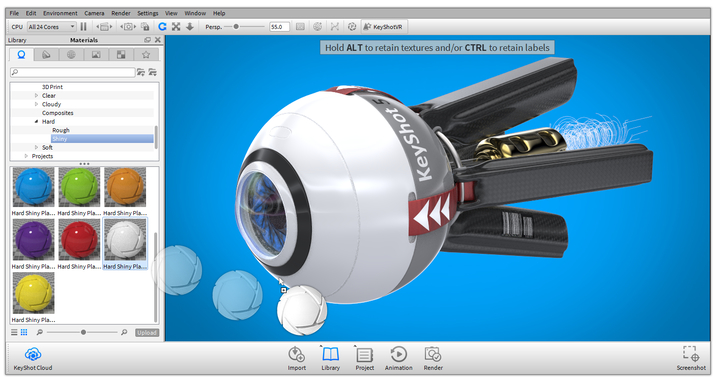Image resolution: width=716 pixels, height=380 pixels.
Task: Collapse the Hard material folder
Action: coord(37,121)
